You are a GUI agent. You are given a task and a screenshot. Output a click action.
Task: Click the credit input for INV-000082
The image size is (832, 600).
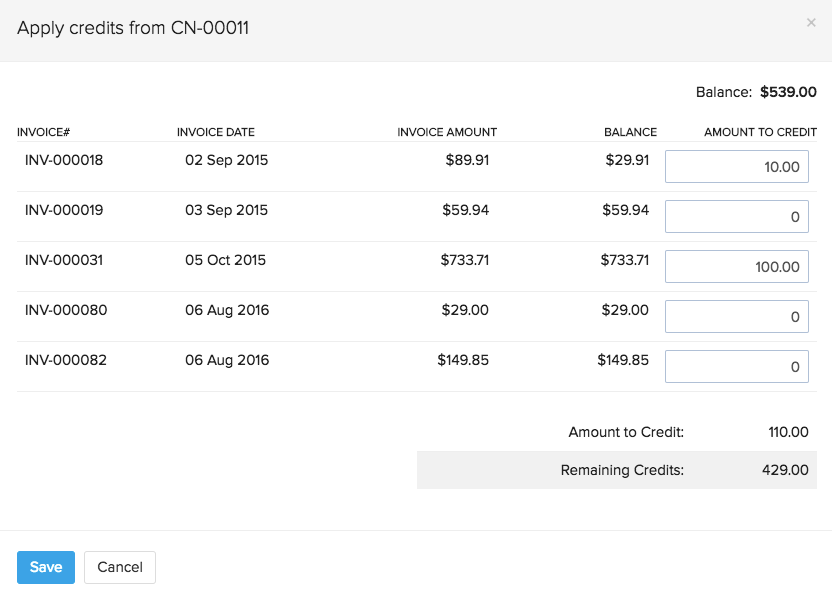[x=736, y=366]
